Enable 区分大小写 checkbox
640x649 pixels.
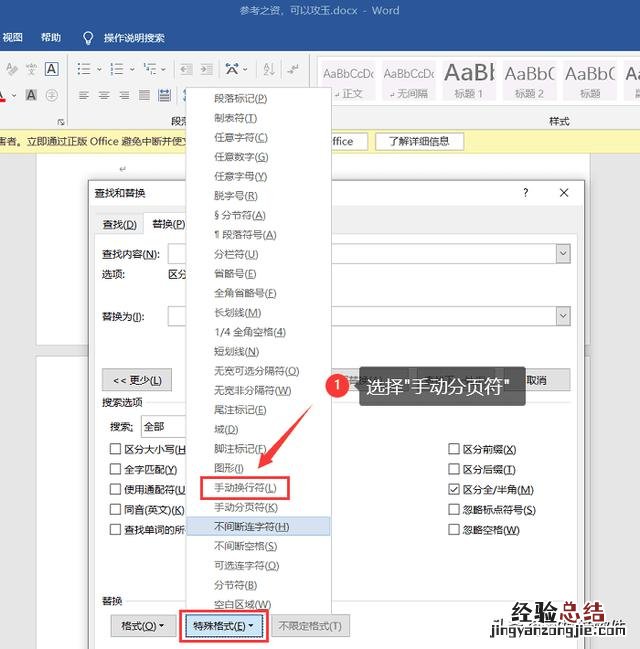point(115,450)
